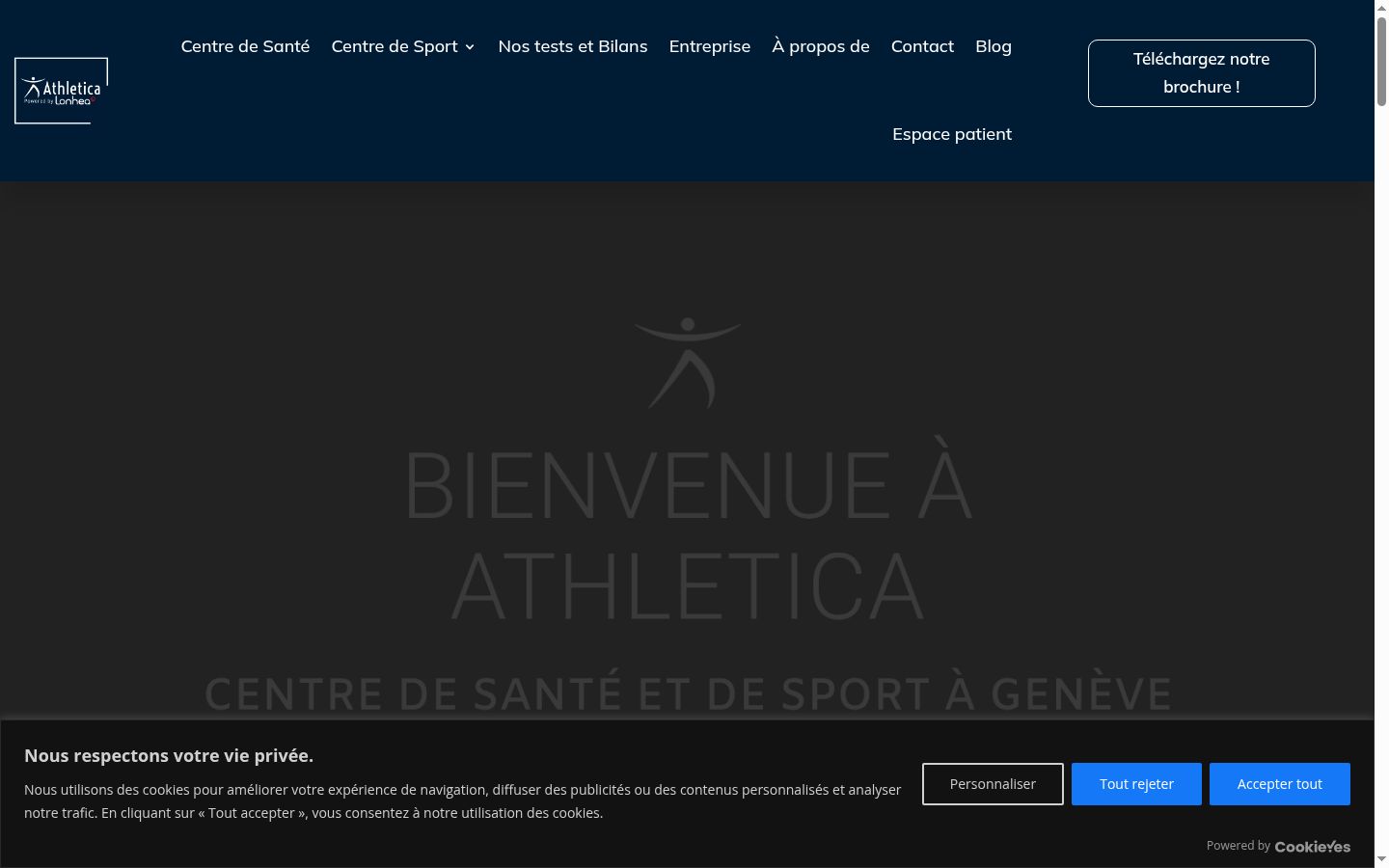Click the Personnaliser cookie button
Image resolution: width=1389 pixels, height=868 pixels.
993,784
